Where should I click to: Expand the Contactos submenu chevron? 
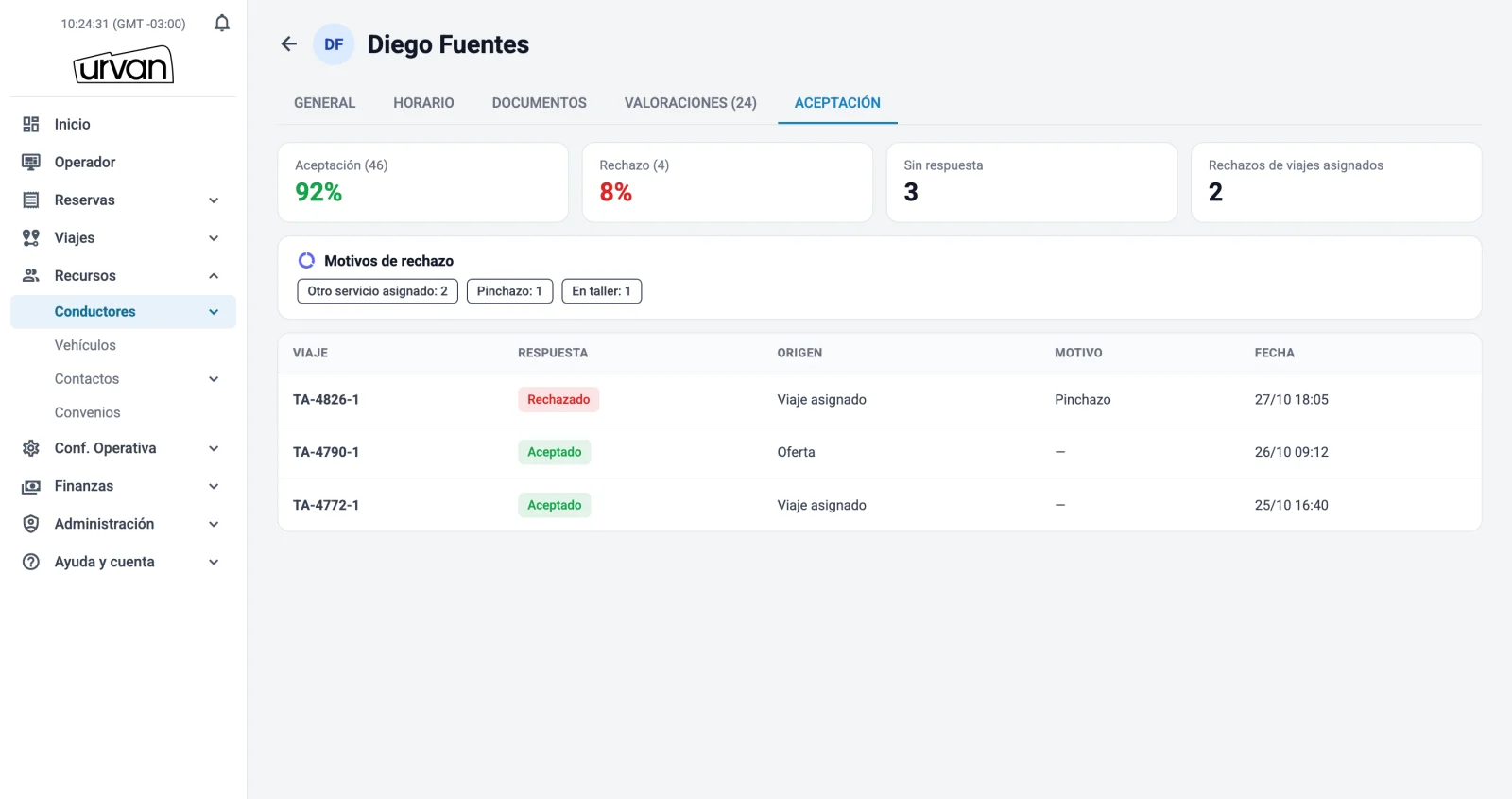coord(214,379)
